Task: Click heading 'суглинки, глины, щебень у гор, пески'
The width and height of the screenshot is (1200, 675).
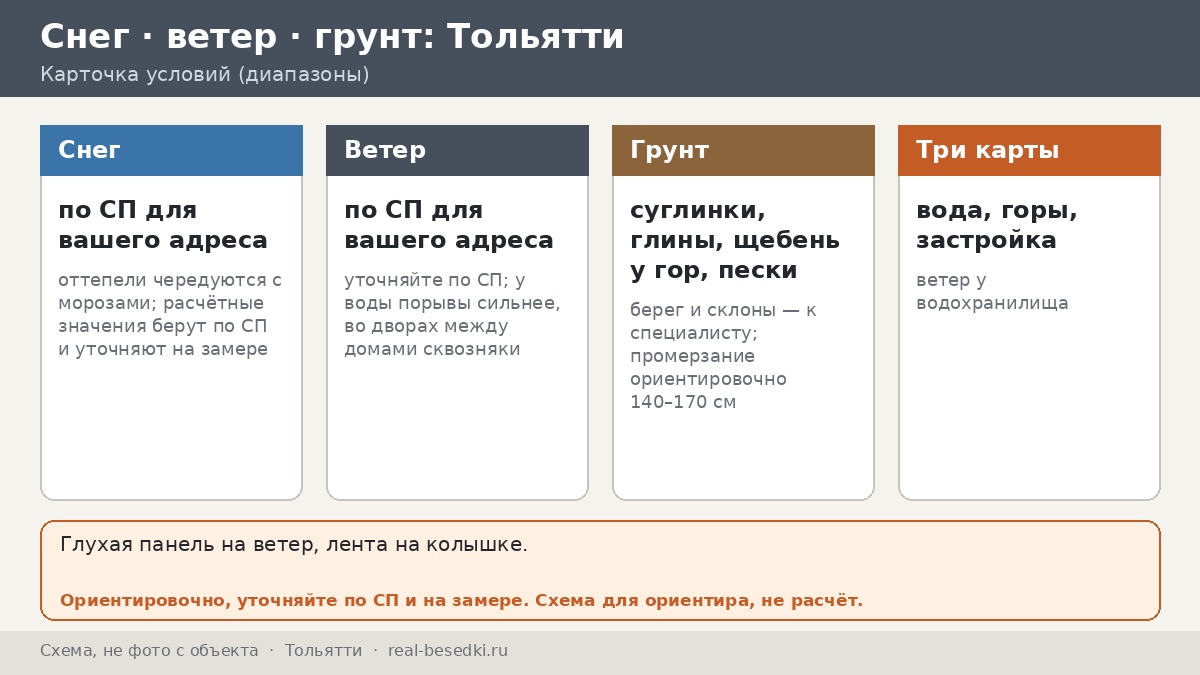Action: coord(735,240)
